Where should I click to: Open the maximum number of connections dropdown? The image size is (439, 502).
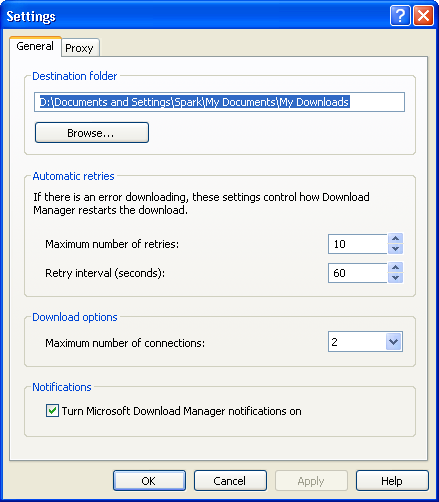394,342
